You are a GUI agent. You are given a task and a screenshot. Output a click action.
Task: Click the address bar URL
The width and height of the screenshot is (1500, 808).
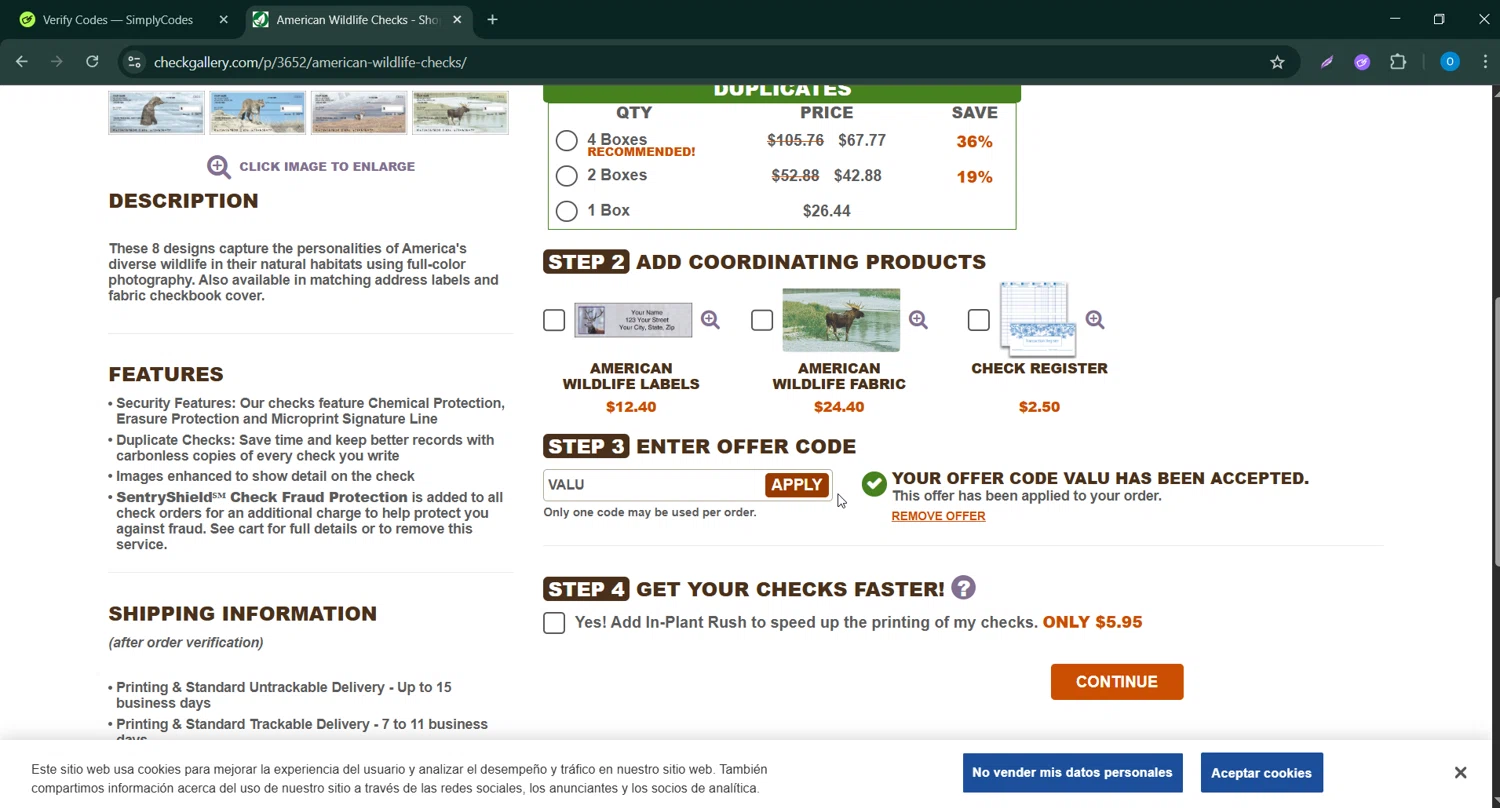point(310,62)
